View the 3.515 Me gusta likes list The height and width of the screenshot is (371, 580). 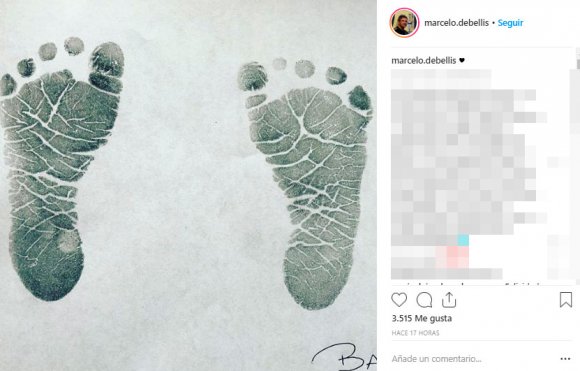point(422,318)
